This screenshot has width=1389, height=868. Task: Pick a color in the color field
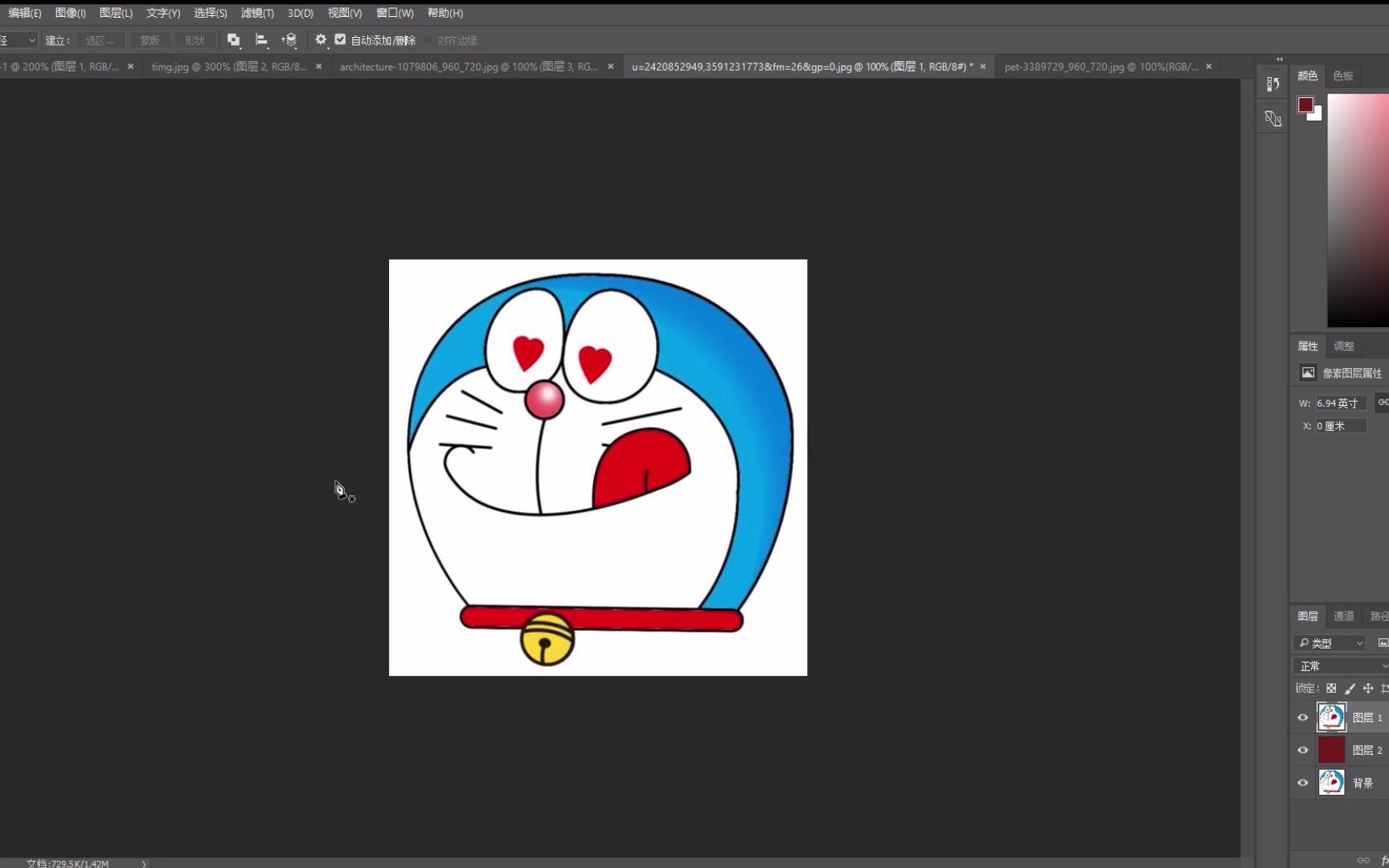click(x=1358, y=211)
